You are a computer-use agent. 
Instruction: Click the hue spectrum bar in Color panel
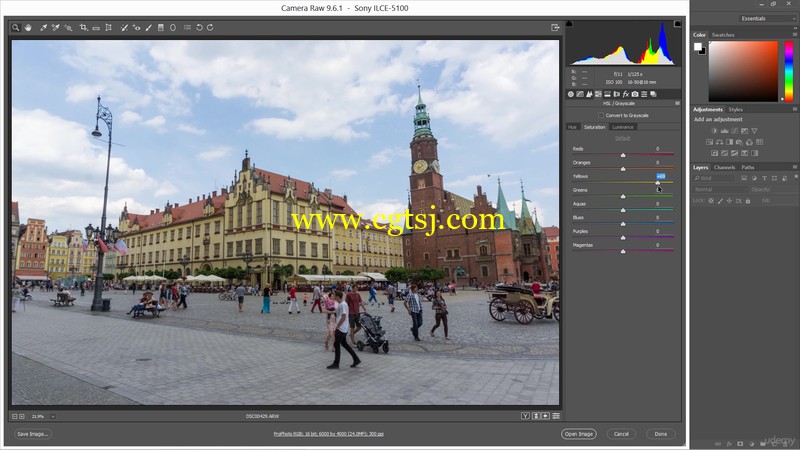point(789,71)
